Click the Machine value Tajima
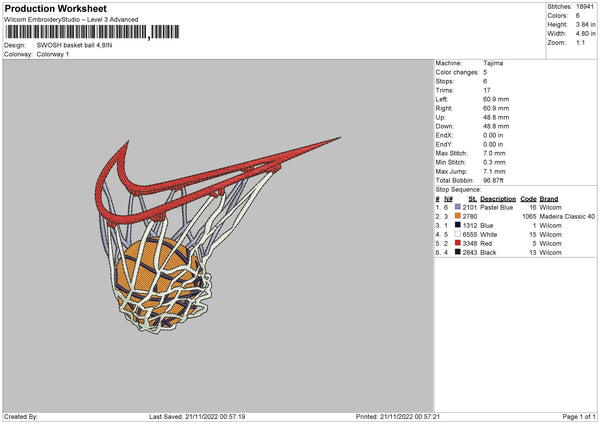Viewport: 600px width, 424px height. click(493, 63)
